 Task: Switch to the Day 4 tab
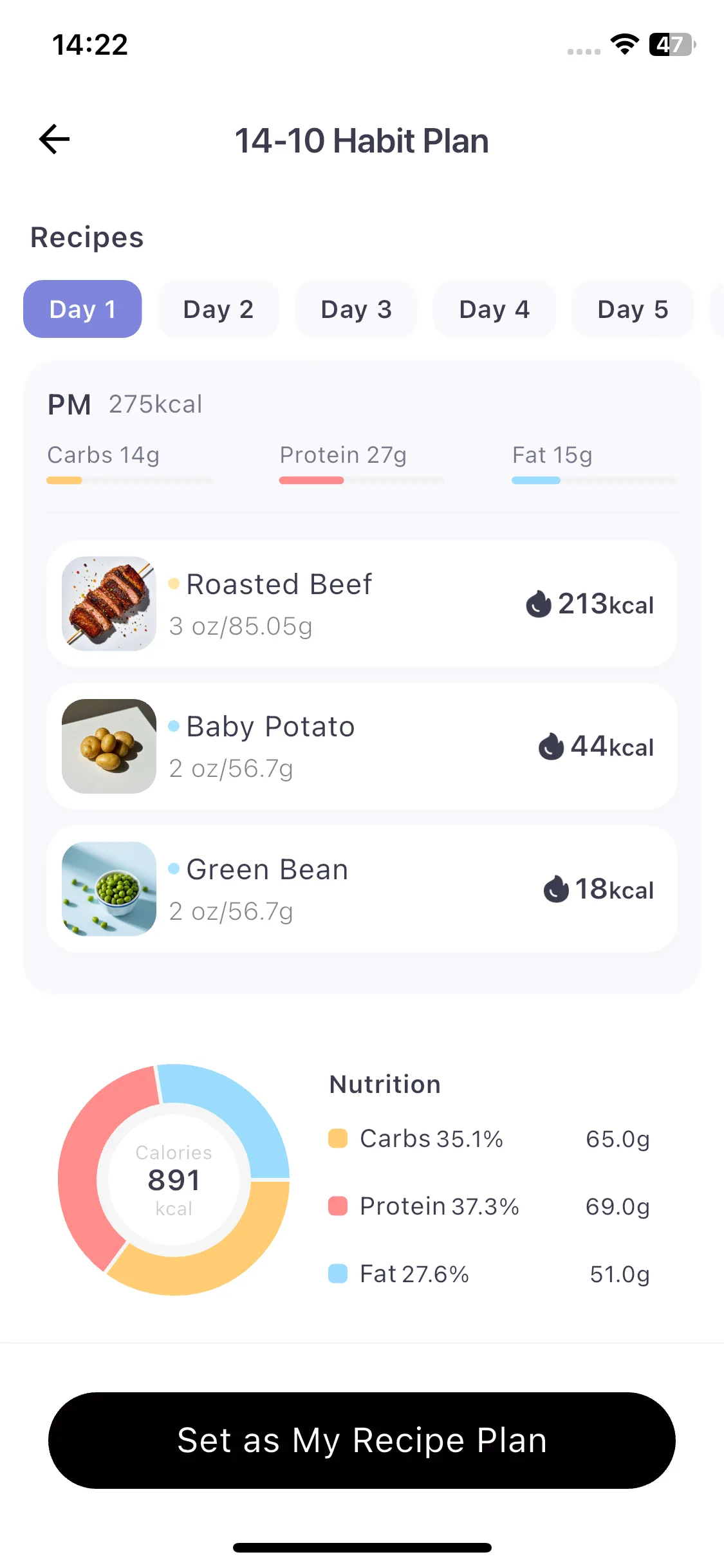click(494, 309)
